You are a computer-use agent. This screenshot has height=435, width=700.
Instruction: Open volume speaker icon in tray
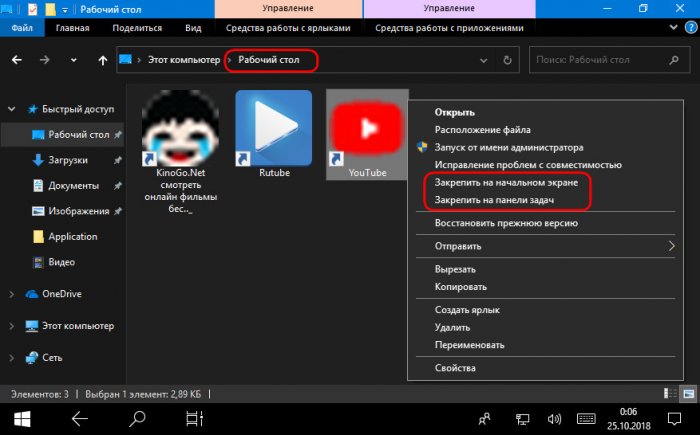click(554, 419)
